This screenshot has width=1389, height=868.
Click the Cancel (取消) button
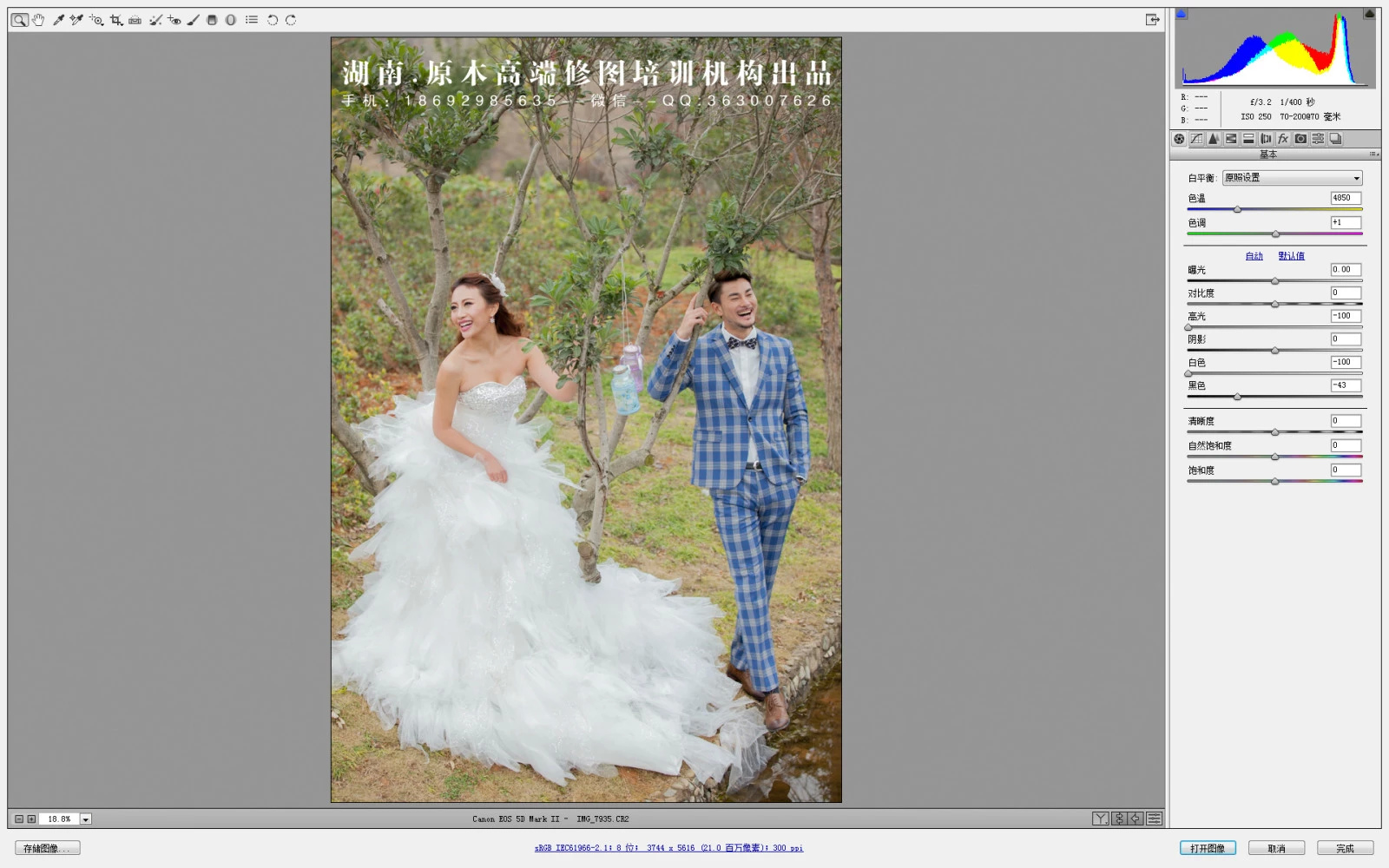tap(1276, 848)
